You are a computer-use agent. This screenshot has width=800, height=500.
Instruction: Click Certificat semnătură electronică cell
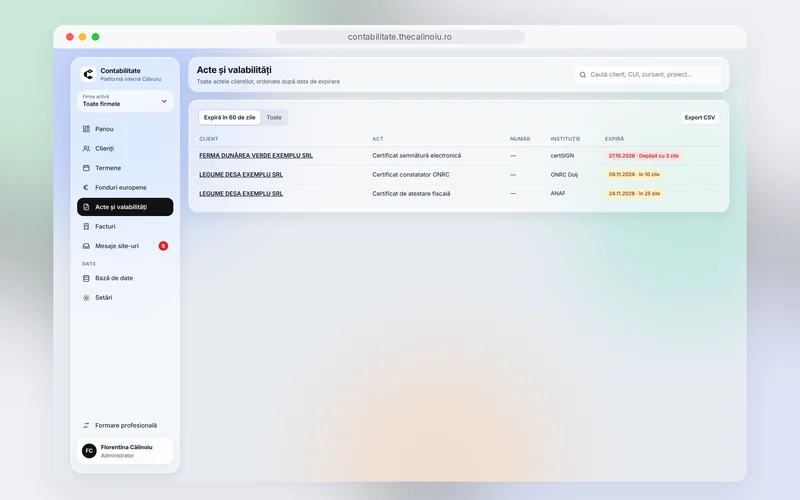pyautogui.click(x=416, y=156)
